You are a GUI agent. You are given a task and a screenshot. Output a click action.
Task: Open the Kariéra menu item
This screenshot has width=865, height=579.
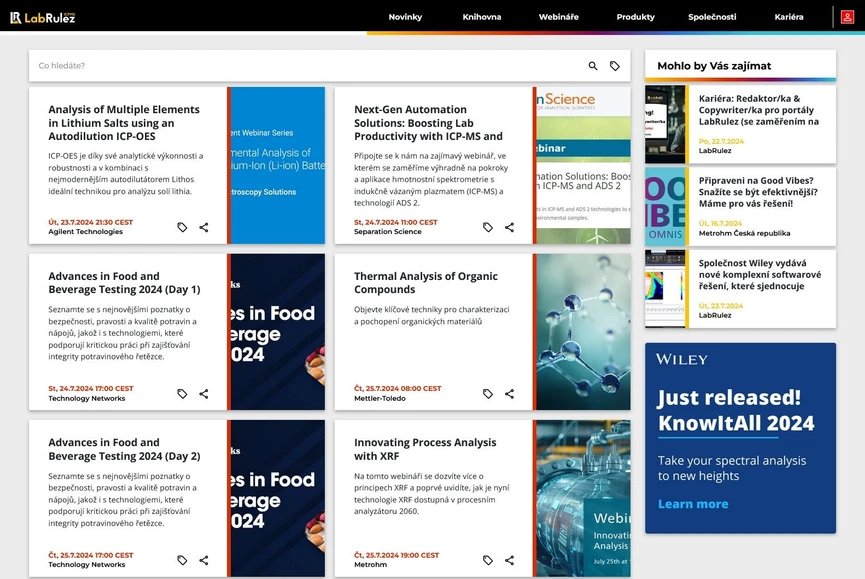pyautogui.click(x=789, y=17)
